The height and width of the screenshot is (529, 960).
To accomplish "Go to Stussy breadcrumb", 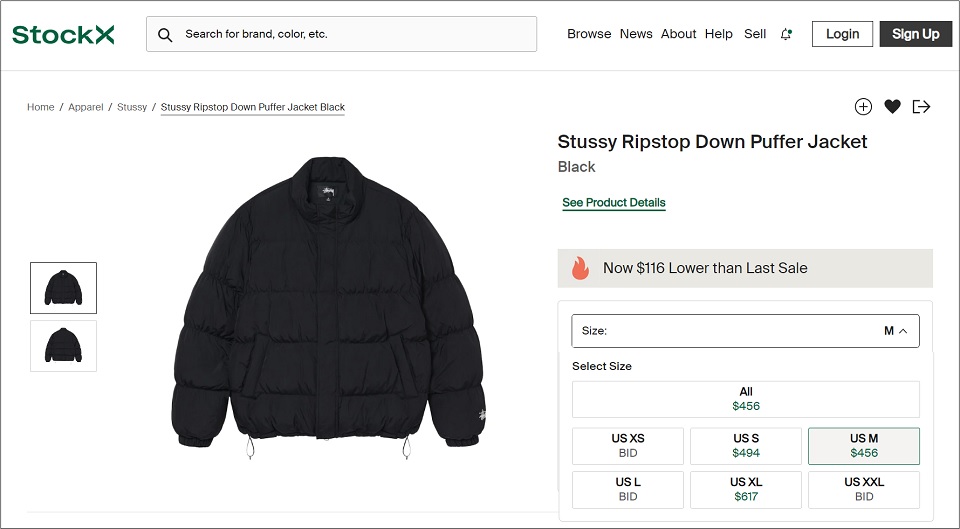I will point(132,107).
